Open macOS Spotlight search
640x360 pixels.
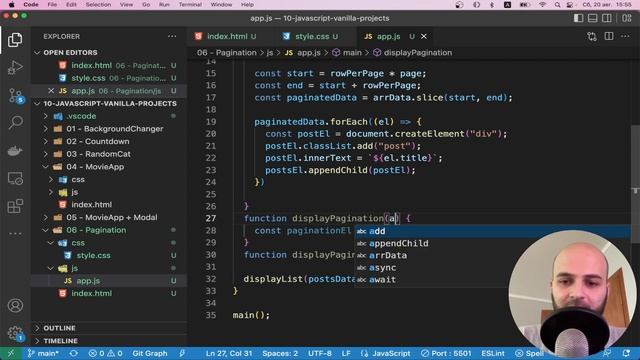point(557,4)
